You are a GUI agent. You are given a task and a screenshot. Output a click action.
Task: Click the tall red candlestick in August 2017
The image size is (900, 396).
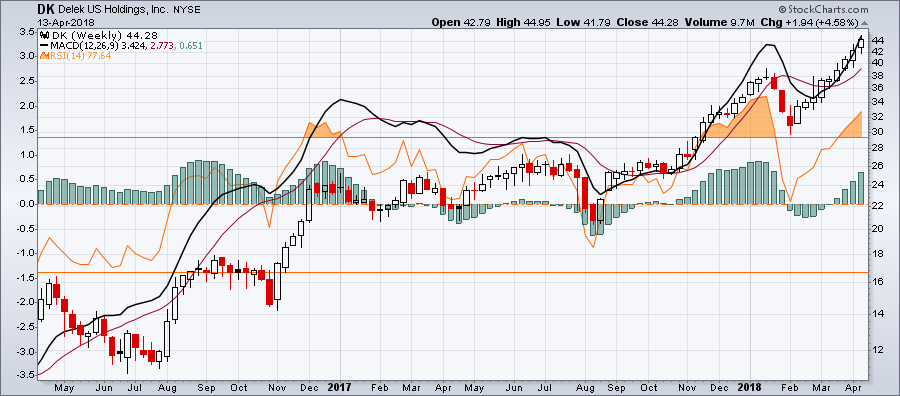click(585, 194)
